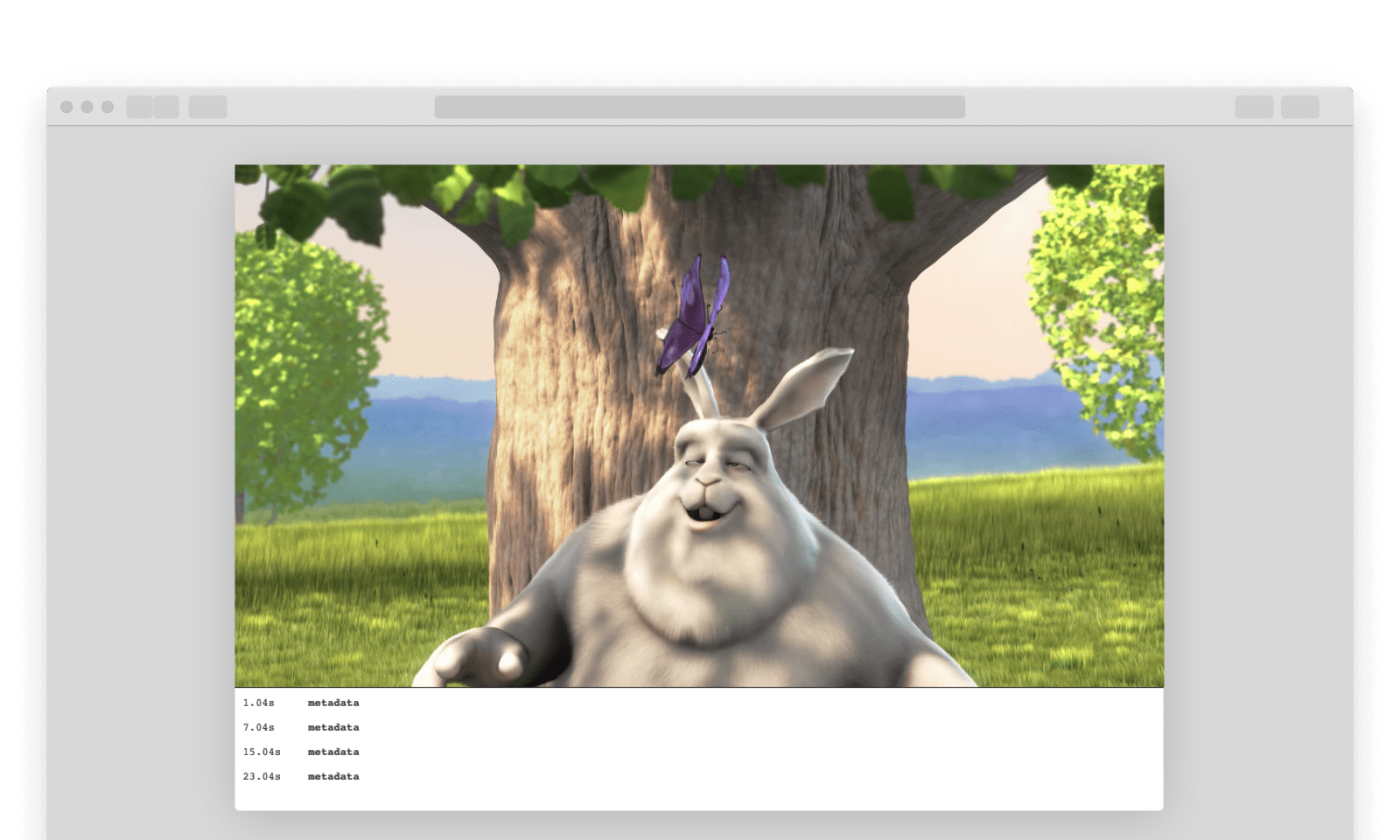1400x840 pixels.
Task: Focus the browser address bar
Action: pyautogui.click(x=699, y=107)
